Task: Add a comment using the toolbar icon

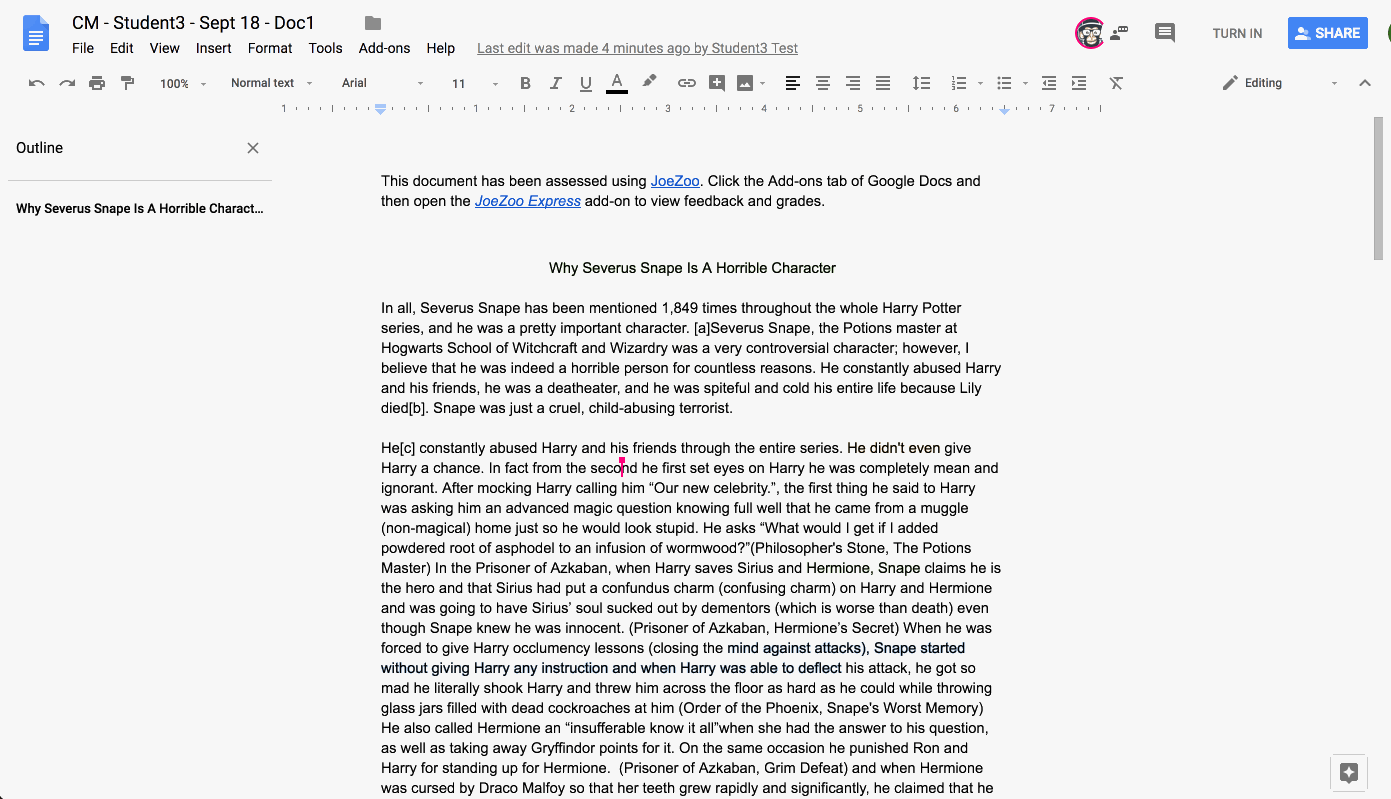Action: [716, 83]
